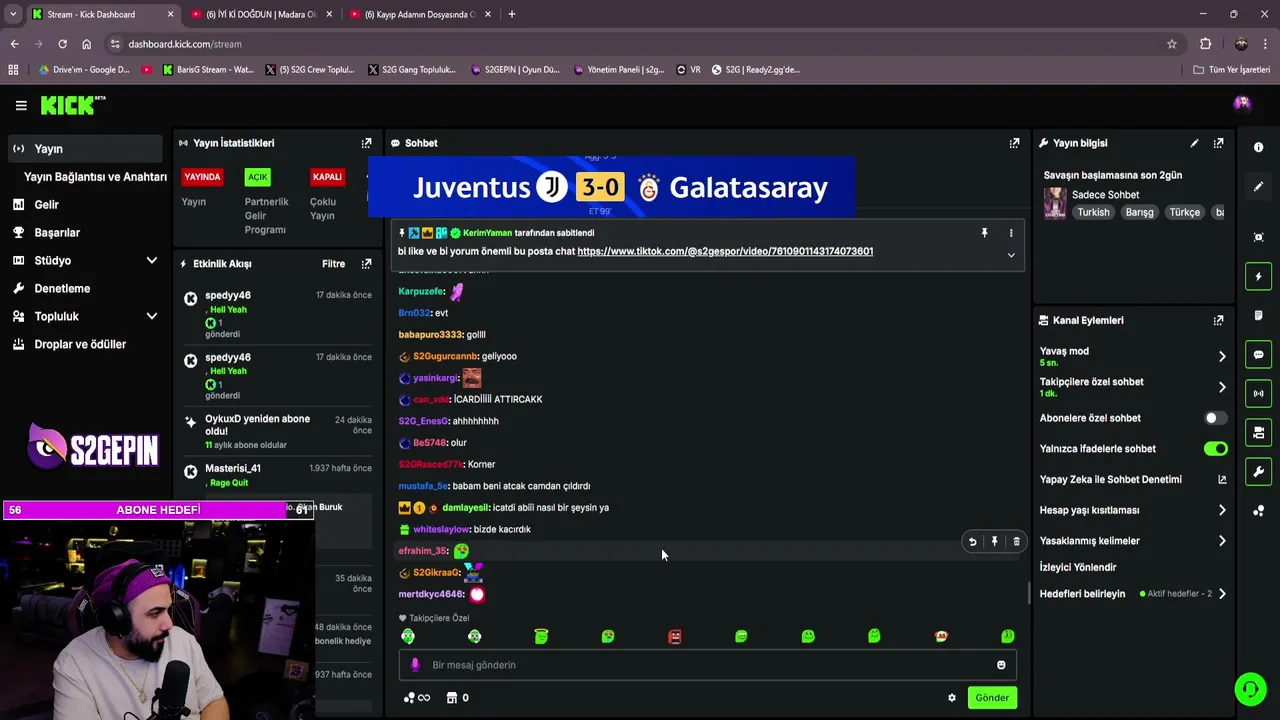Delete efrahim_35's chat message
This screenshot has width=1280, height=720.
pyautogui.click(x=1016, y=542)
